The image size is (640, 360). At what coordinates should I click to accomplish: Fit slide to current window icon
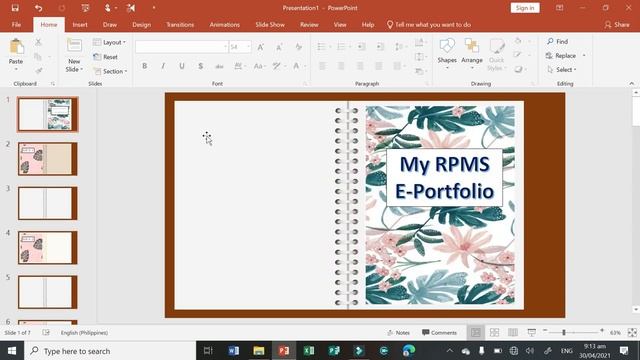click(632, 333)
